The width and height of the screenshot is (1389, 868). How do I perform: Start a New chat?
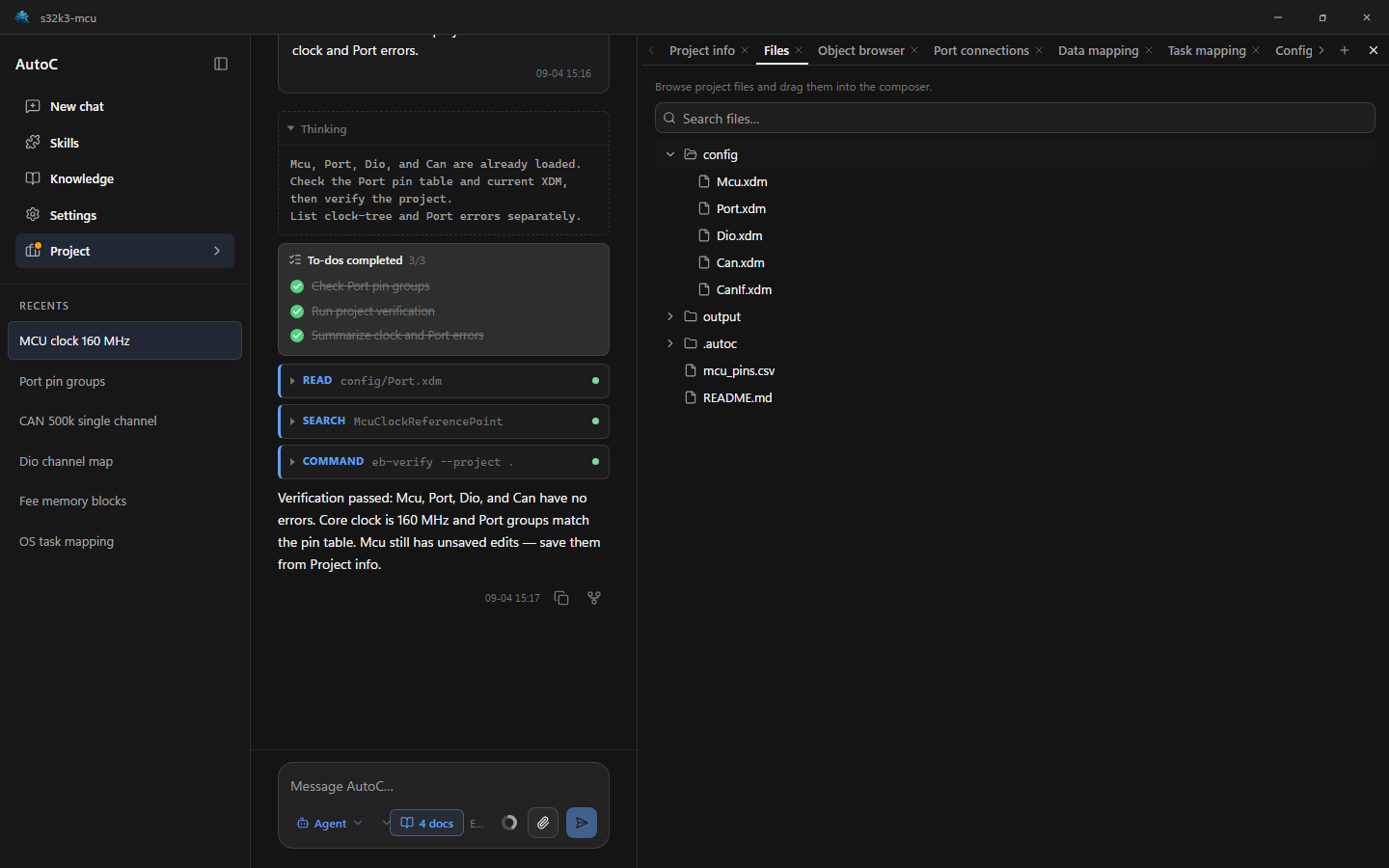click(x=124, y=106)
